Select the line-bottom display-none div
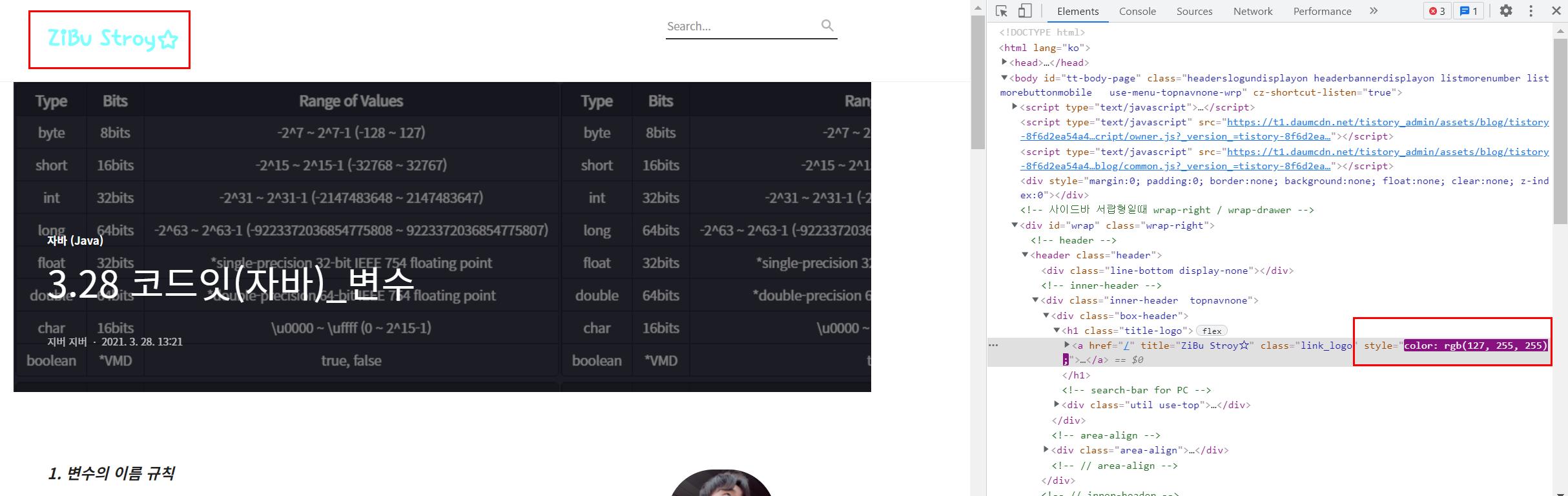Image resolution: width=1568 pixels, height=496 pixels. [1167, 271]
